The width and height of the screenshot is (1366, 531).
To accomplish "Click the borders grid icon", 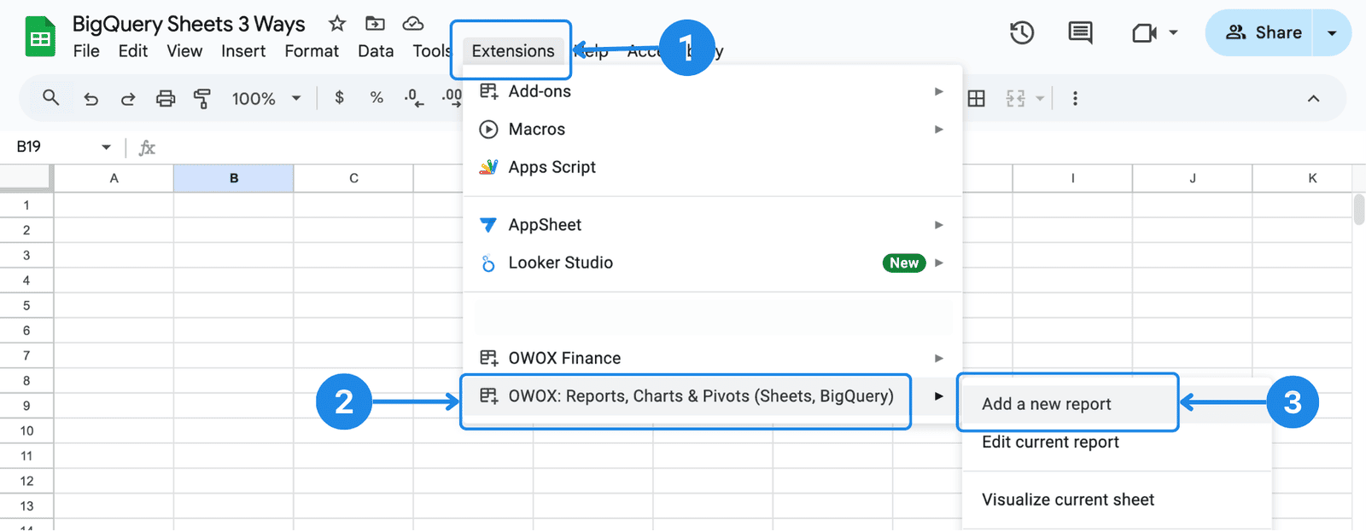I will click(976, 98).
